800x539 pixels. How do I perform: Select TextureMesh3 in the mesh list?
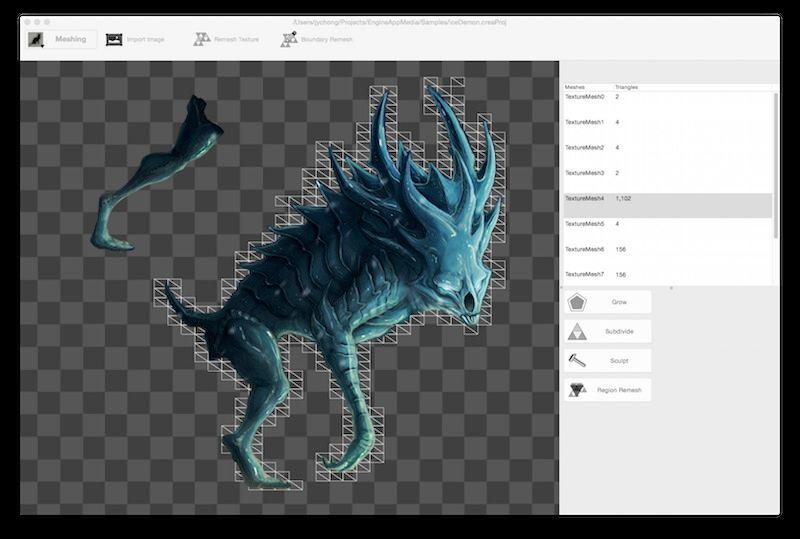(667, 180)
